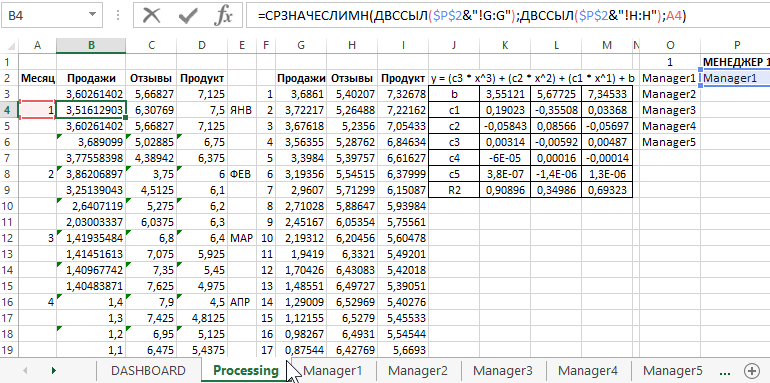The height and width of the screenshot is (383, 770).
Task: Click cell O5 with Manager4
Action: click(670, 126)
